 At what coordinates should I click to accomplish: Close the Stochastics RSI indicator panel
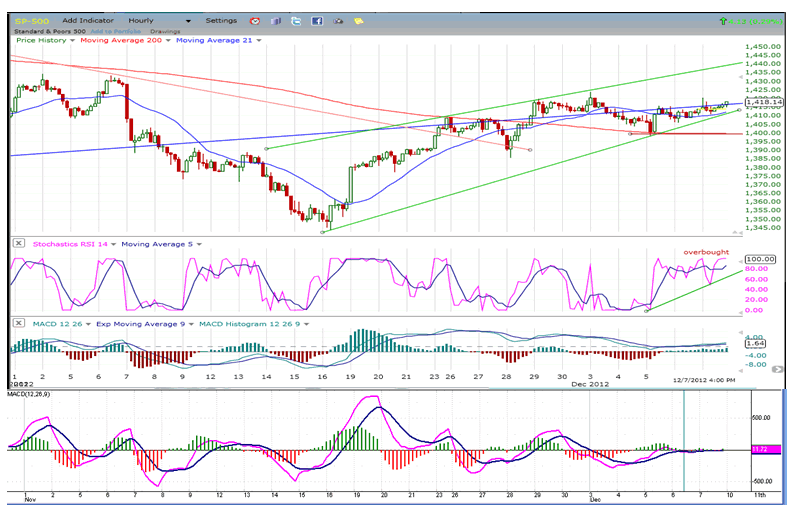17,243
